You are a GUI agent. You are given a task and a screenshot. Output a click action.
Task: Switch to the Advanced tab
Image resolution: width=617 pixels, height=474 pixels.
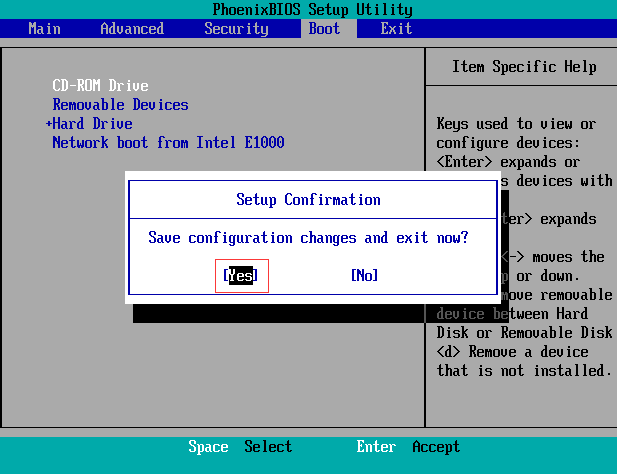click(132, 29)
